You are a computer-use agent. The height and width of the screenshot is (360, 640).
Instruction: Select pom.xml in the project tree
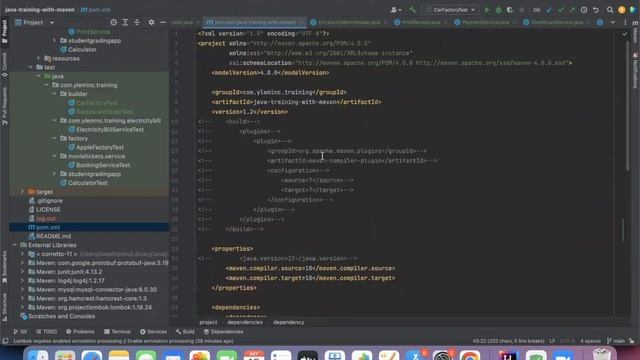click(x=48, y=227)
